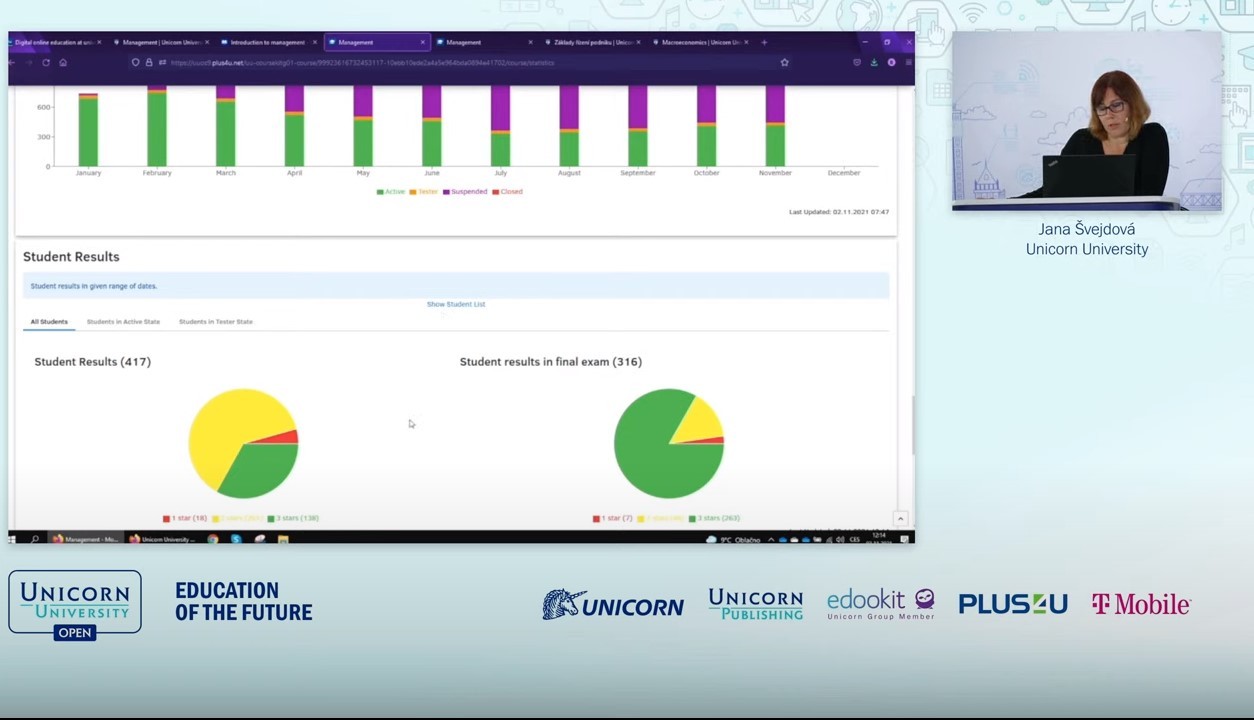Screen dimensions: 1254x720
Task: Open Chrome from the taskbar
Action: (x=213, y=539)
